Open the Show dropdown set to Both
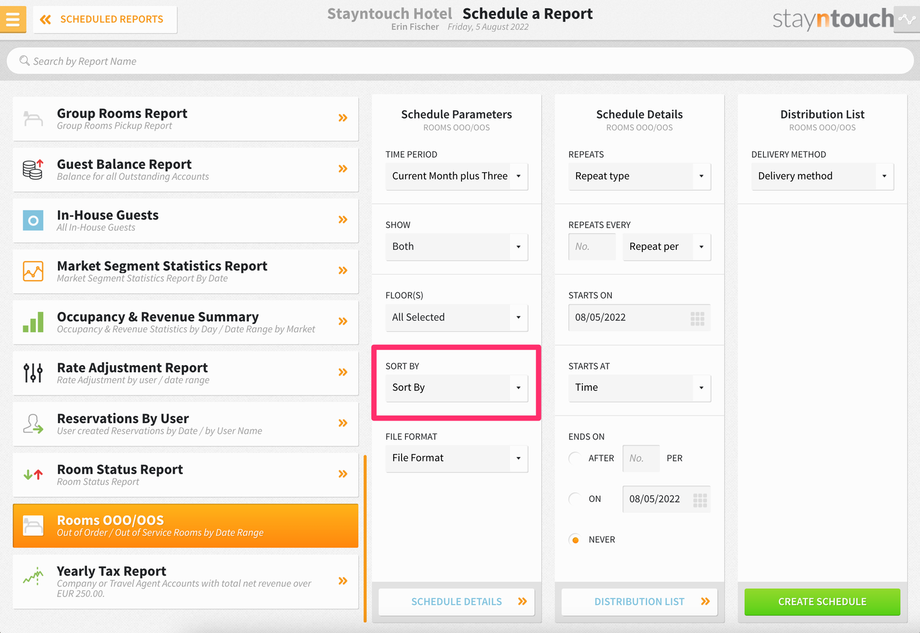The width and height of the screenshot is (920, 633). click(x=456, y=246)
